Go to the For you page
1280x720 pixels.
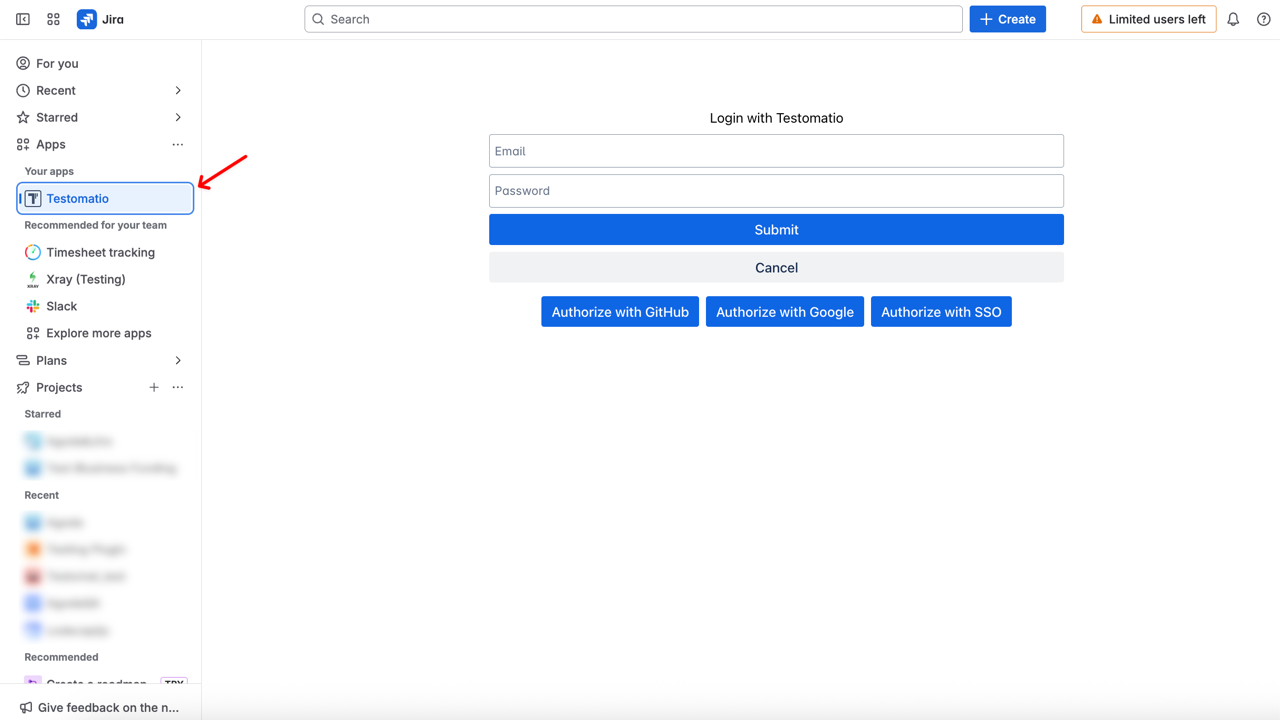(57, 63)
